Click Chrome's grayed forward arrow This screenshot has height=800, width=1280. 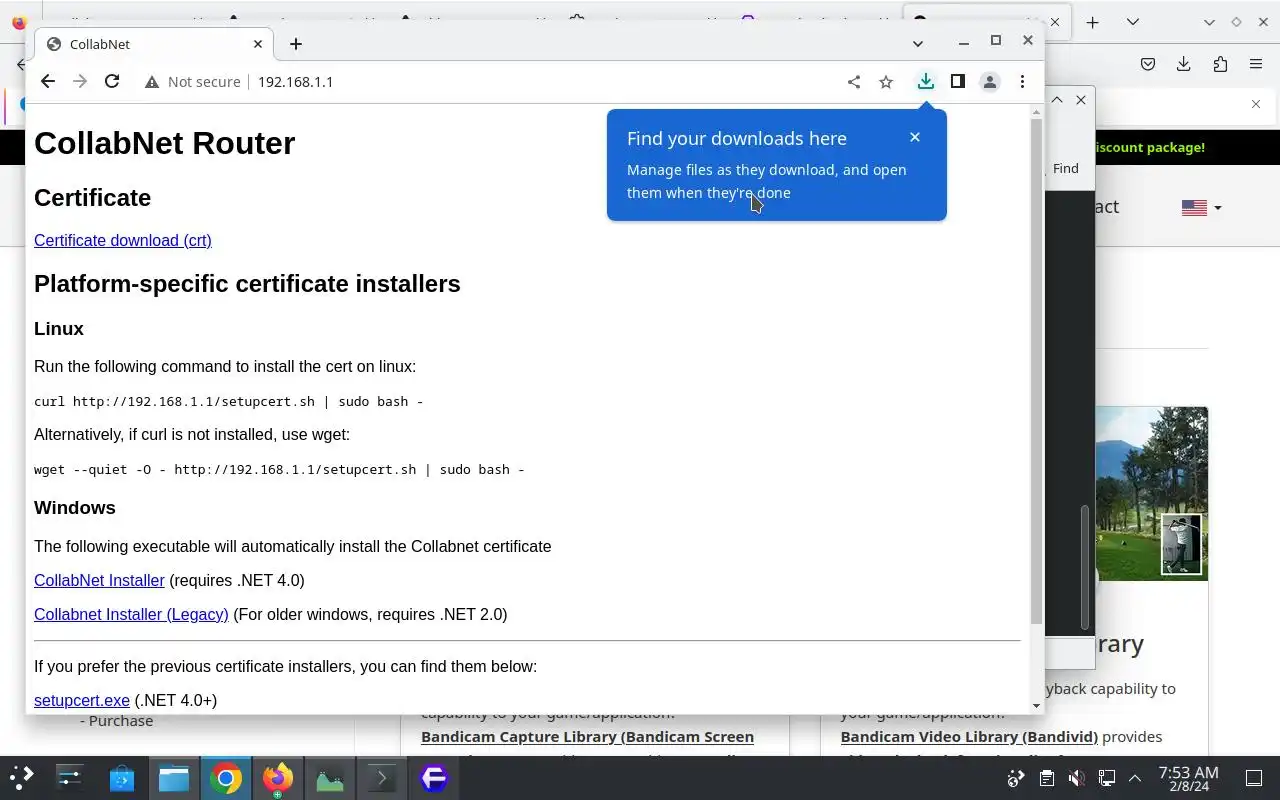pos(80,82)
